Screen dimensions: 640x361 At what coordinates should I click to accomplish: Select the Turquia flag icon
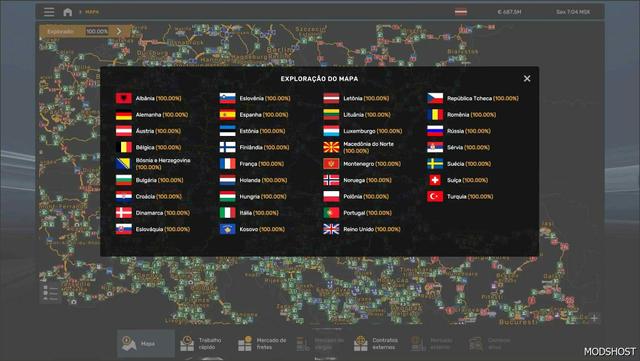click(x=435, y=196)
